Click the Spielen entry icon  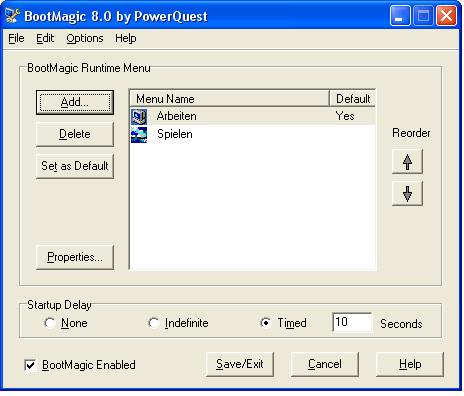[x=139, y=135]
